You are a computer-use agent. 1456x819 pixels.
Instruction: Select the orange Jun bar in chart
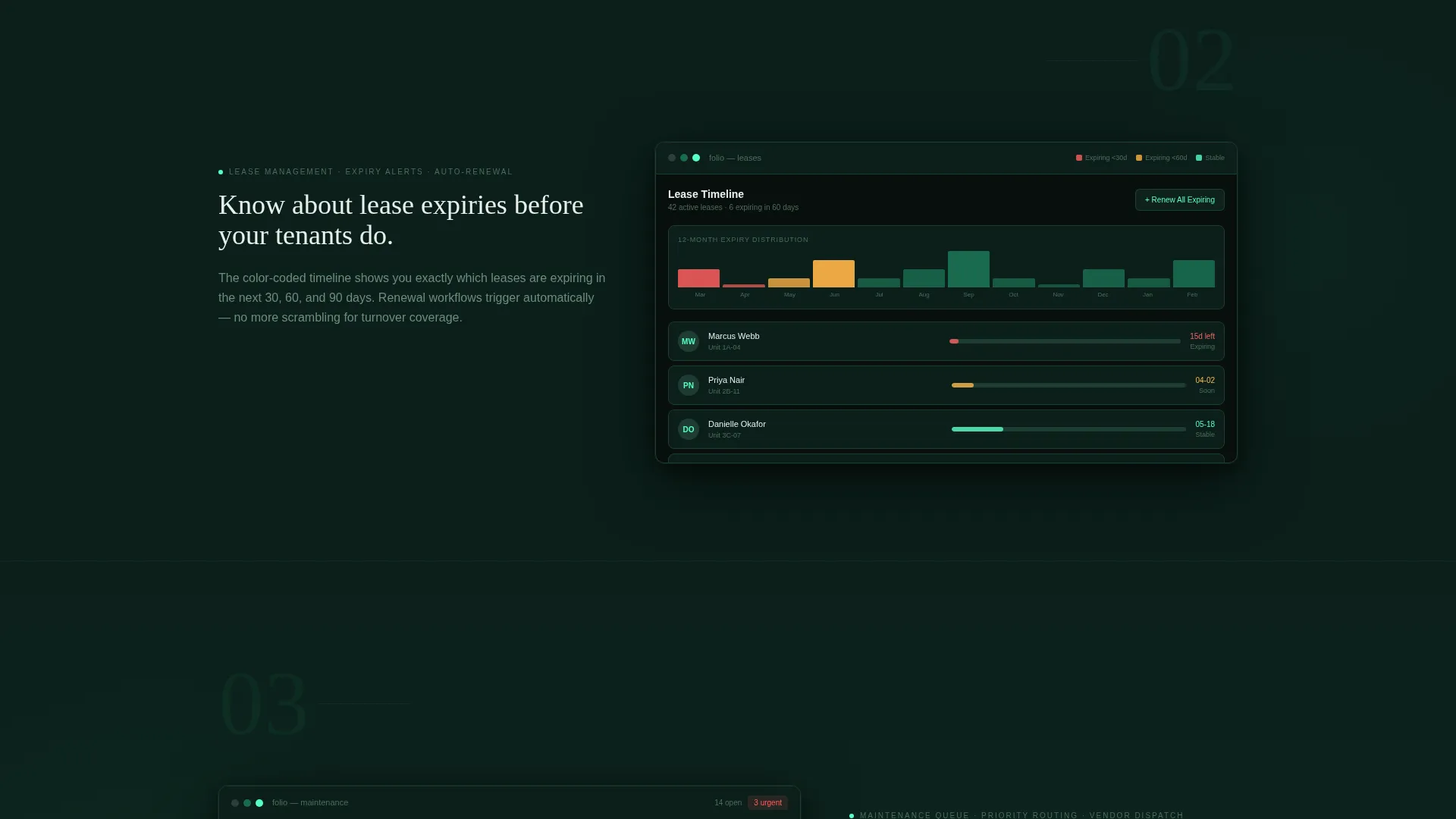[833, 274]
